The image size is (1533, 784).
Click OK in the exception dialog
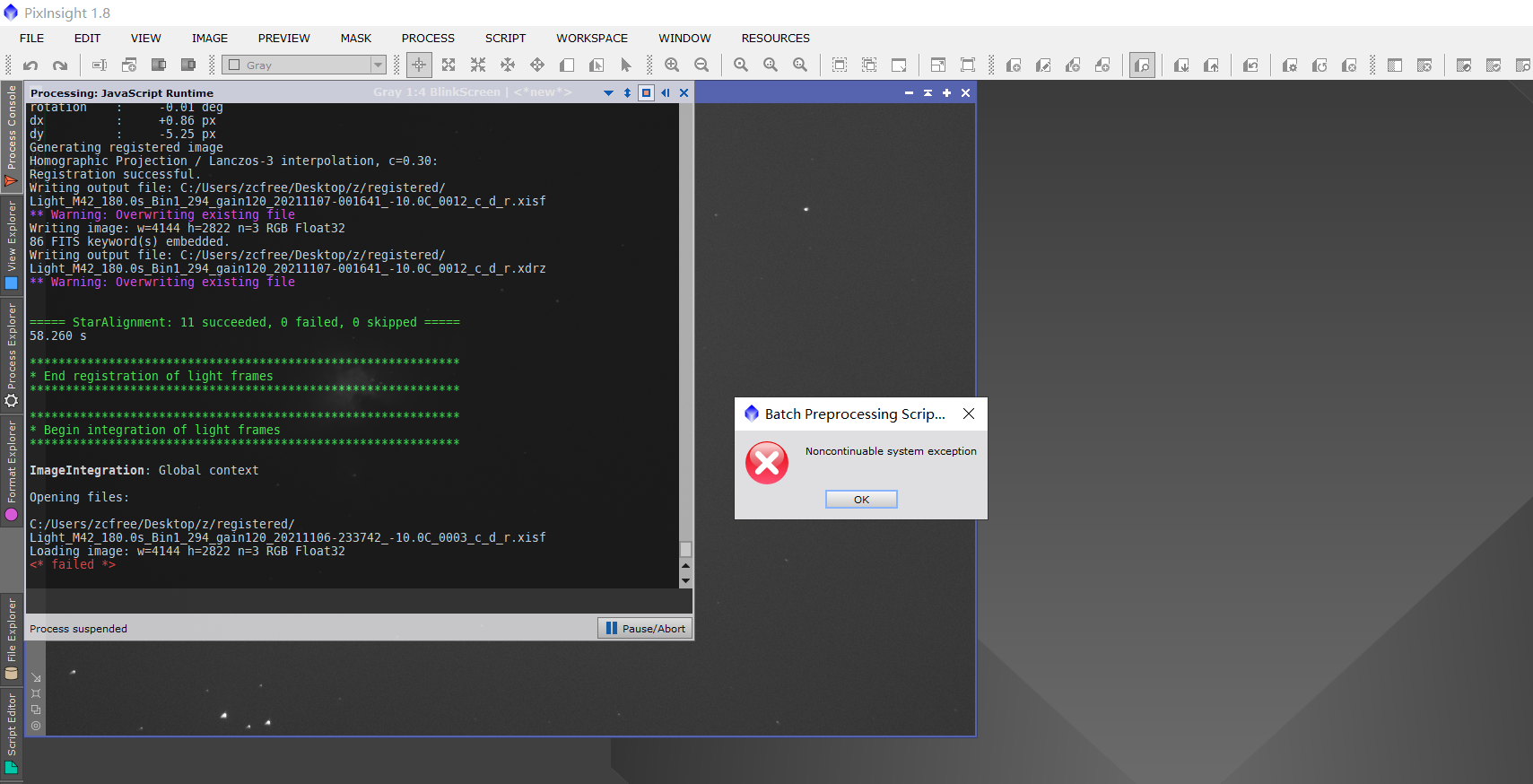[x=861, y=500]
